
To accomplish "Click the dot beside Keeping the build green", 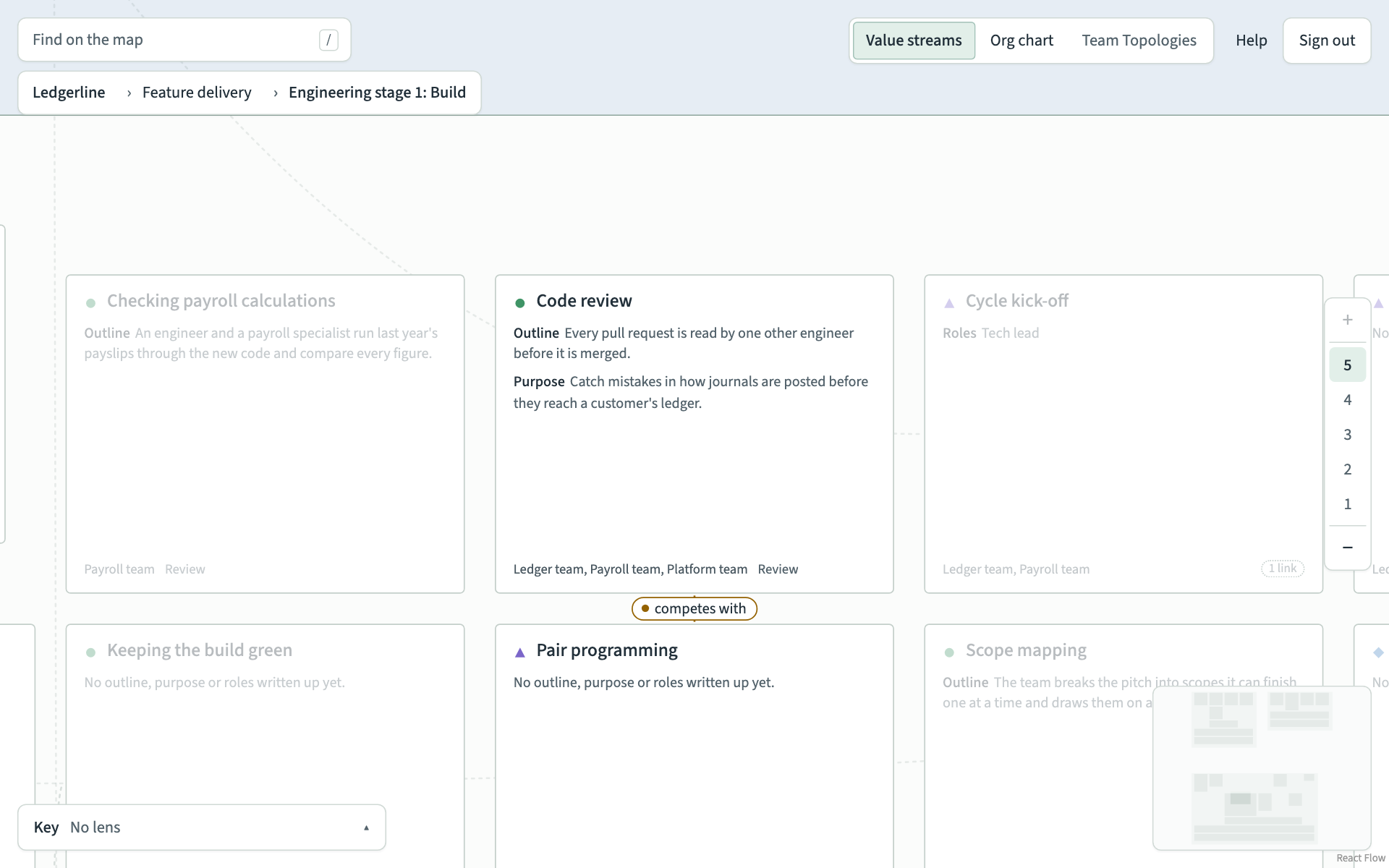I will click(x=90, y=652).
